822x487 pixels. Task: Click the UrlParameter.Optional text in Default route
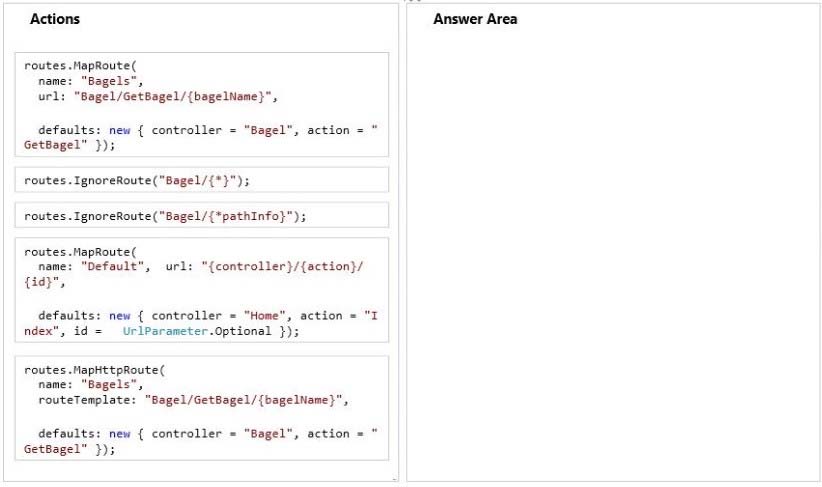click(x=197, y=331)
